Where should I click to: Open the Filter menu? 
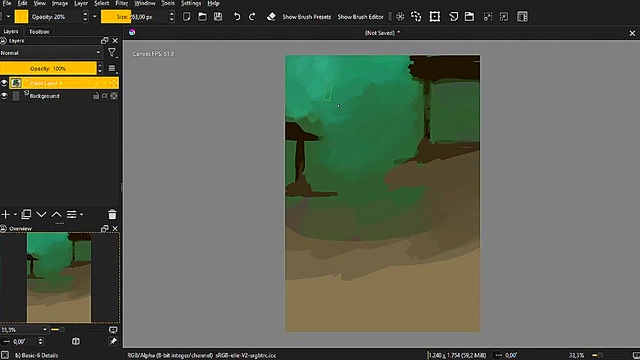coord(122,3)
